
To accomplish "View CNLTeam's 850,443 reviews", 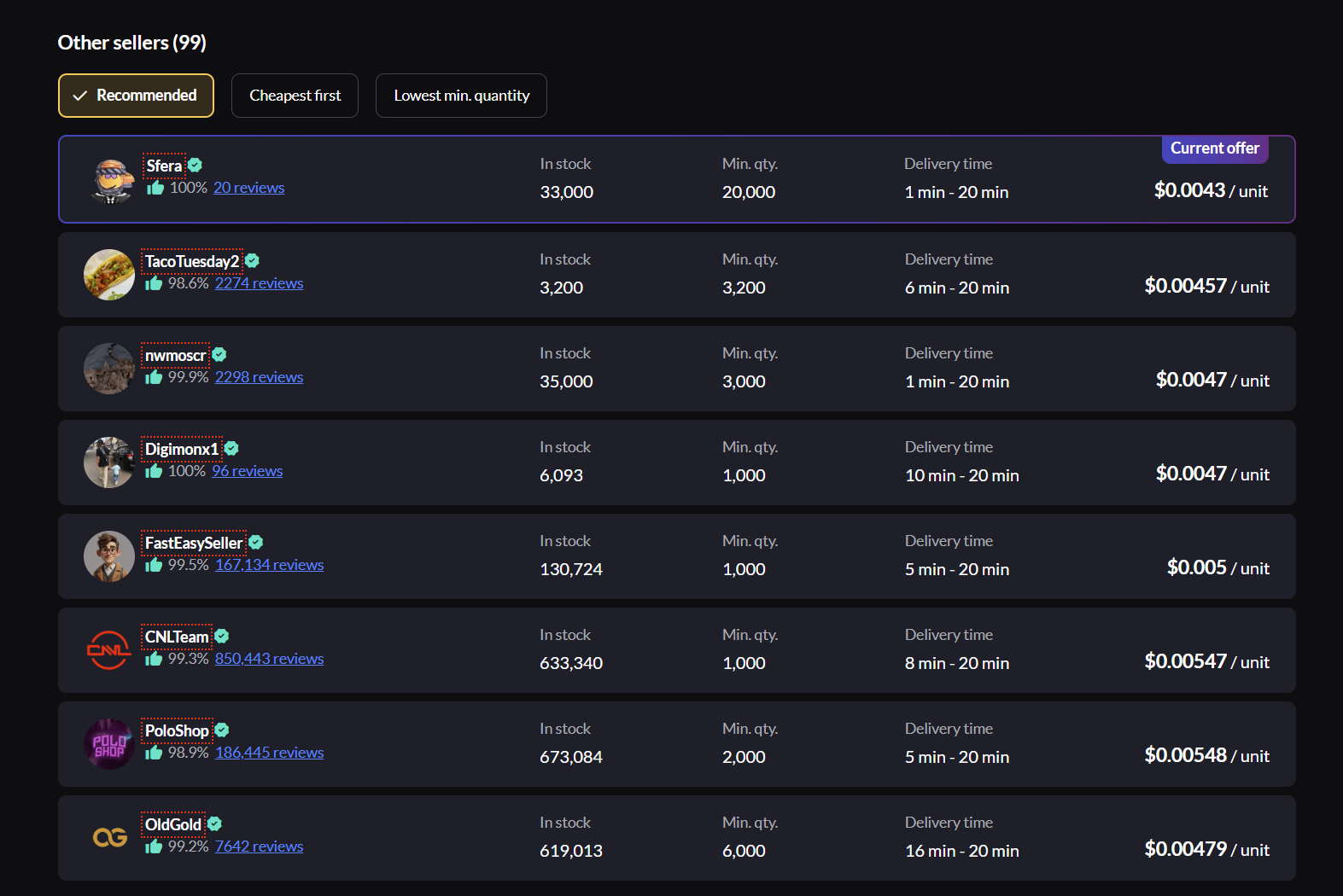I will click(x=269, y=659).
